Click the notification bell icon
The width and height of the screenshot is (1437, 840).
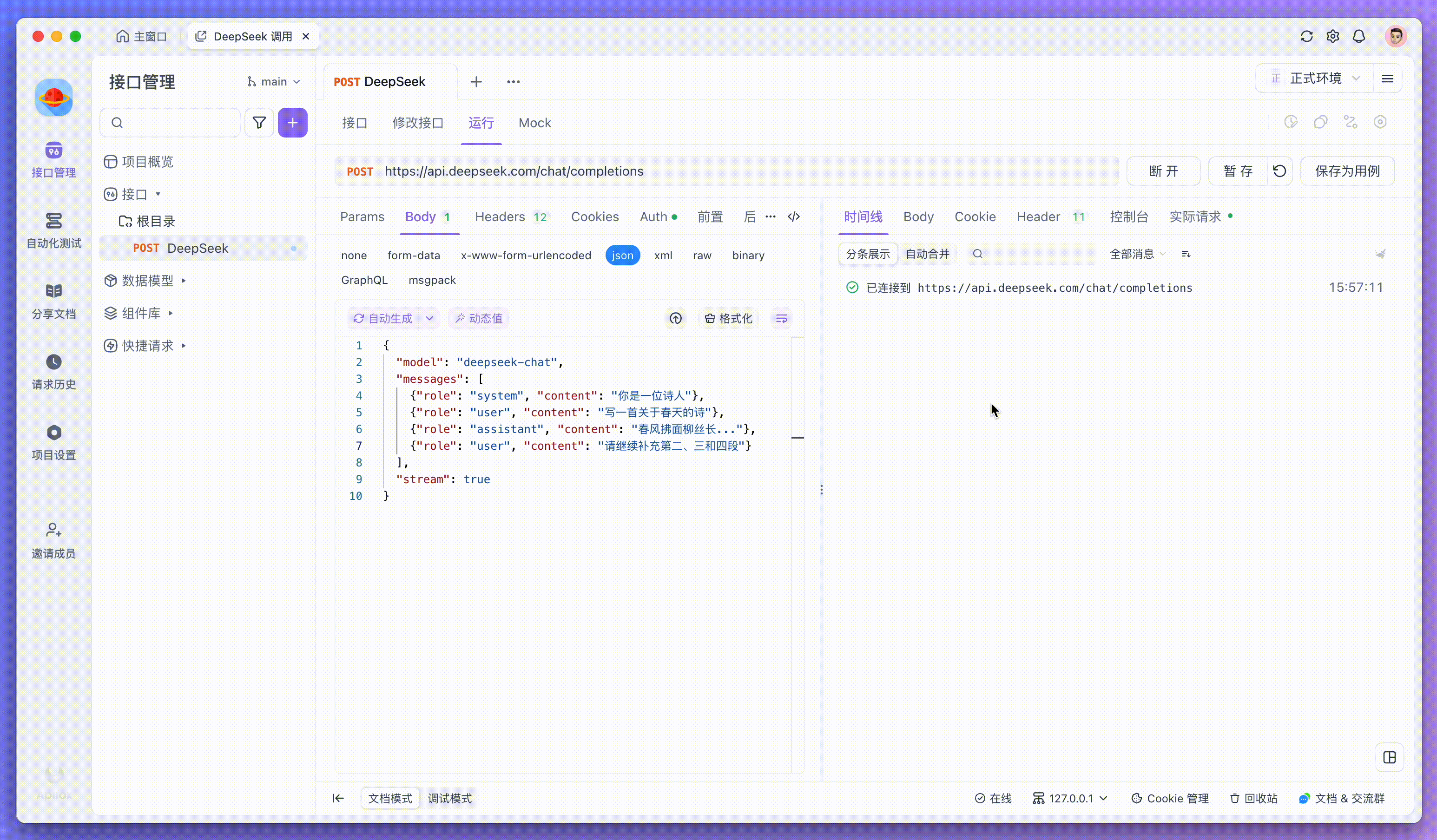(x=1359, y=37)
